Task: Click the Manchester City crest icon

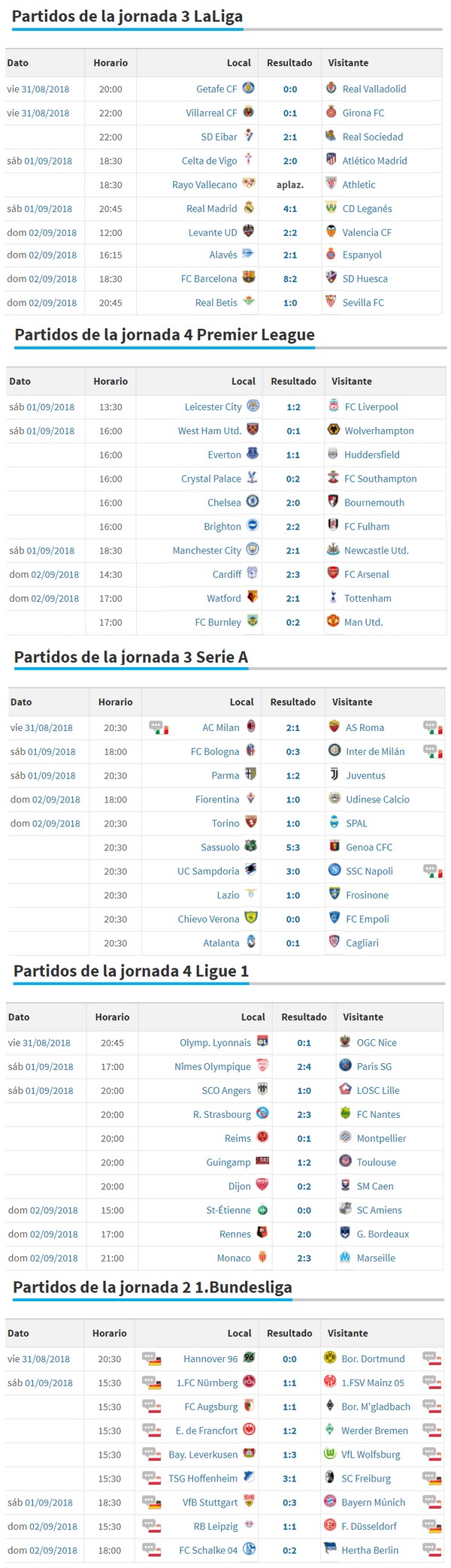Action: click(x=253, y=549)
